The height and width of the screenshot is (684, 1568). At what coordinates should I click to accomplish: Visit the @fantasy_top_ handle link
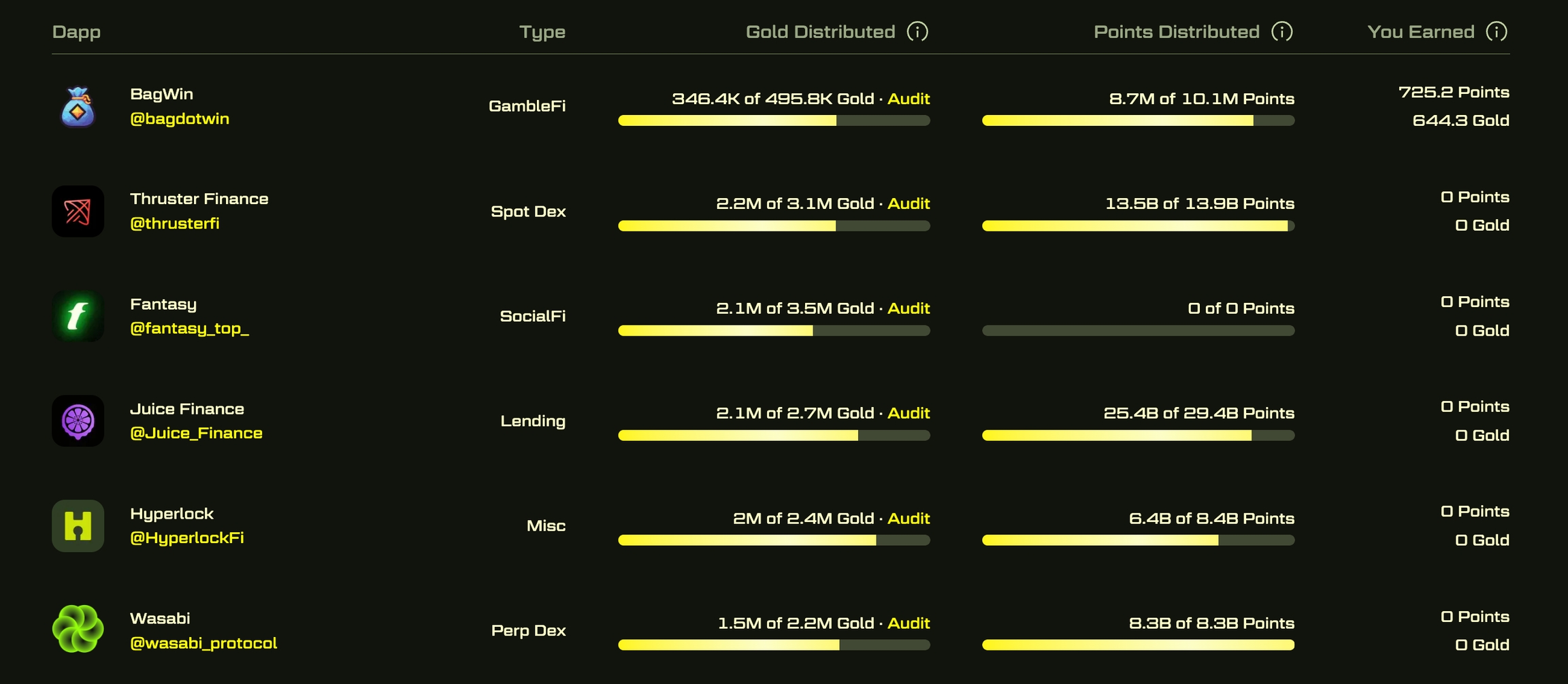pos(189,329)
